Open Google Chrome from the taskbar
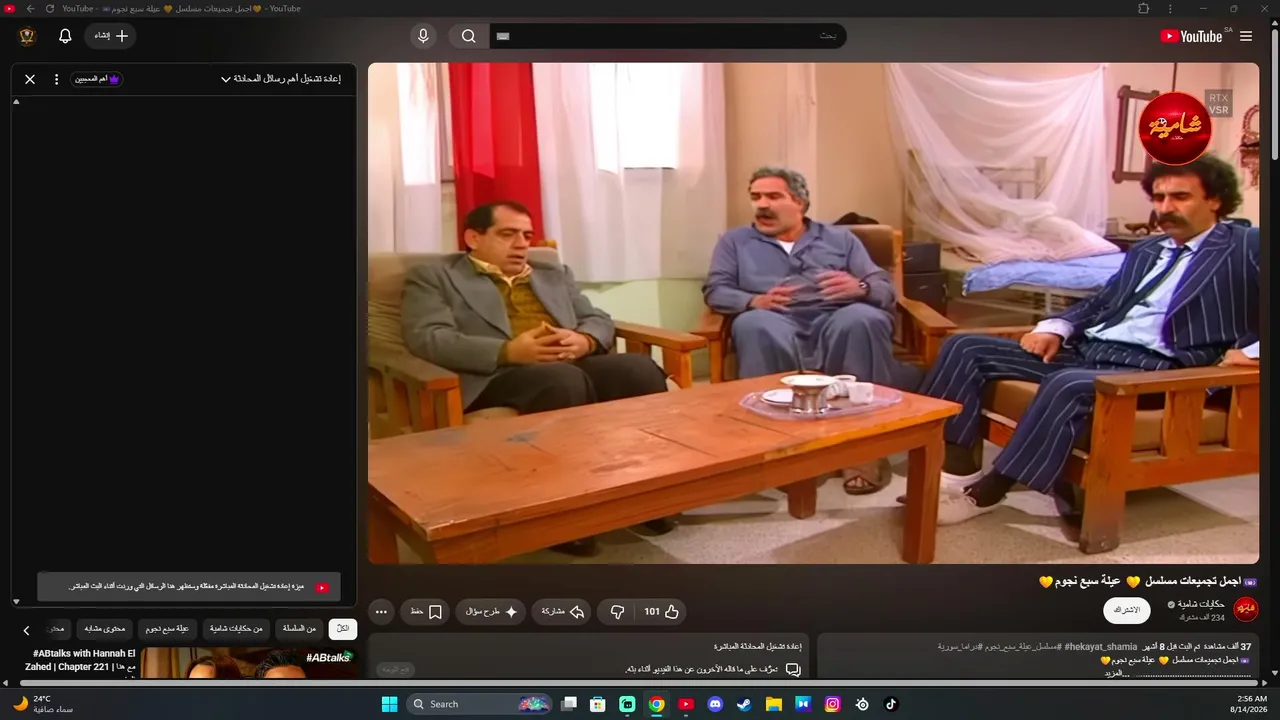Viewport: 1280px width, 720px height. [656, 704]
